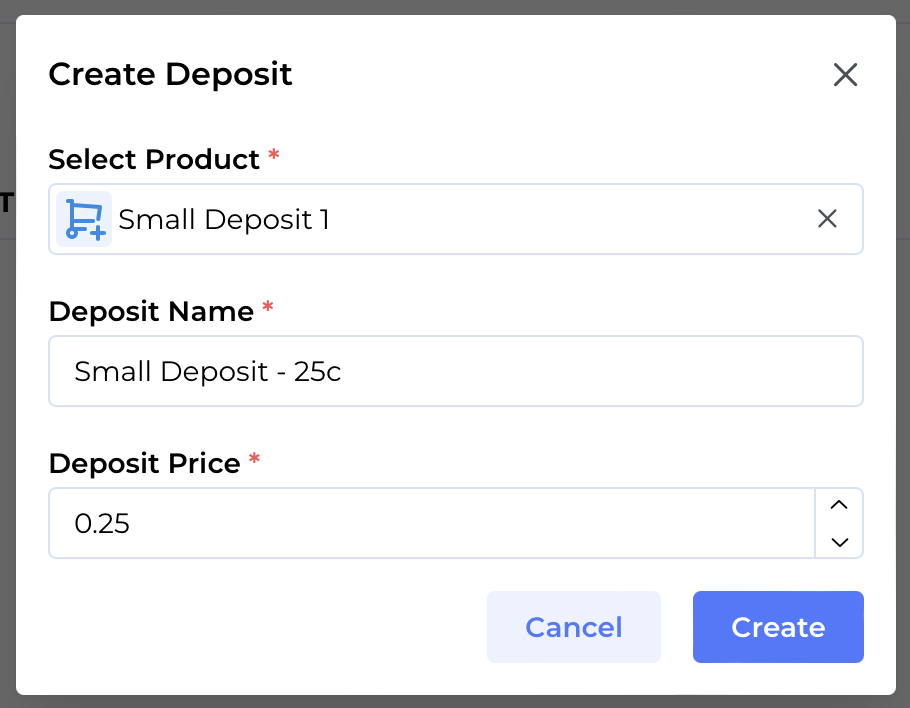Click the 0.25 value in Deposit Price

(102, 523)
